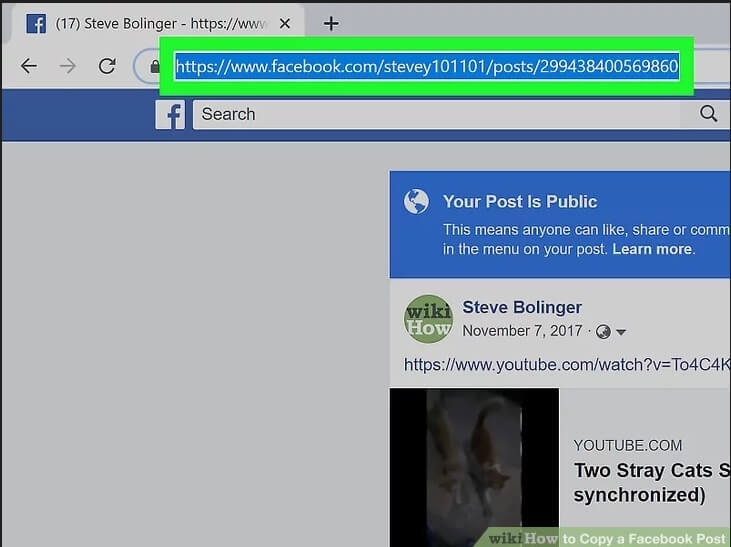Click Steve Bolinger's profile picture
The image size is (731, 547).
(x=428, y=319)
